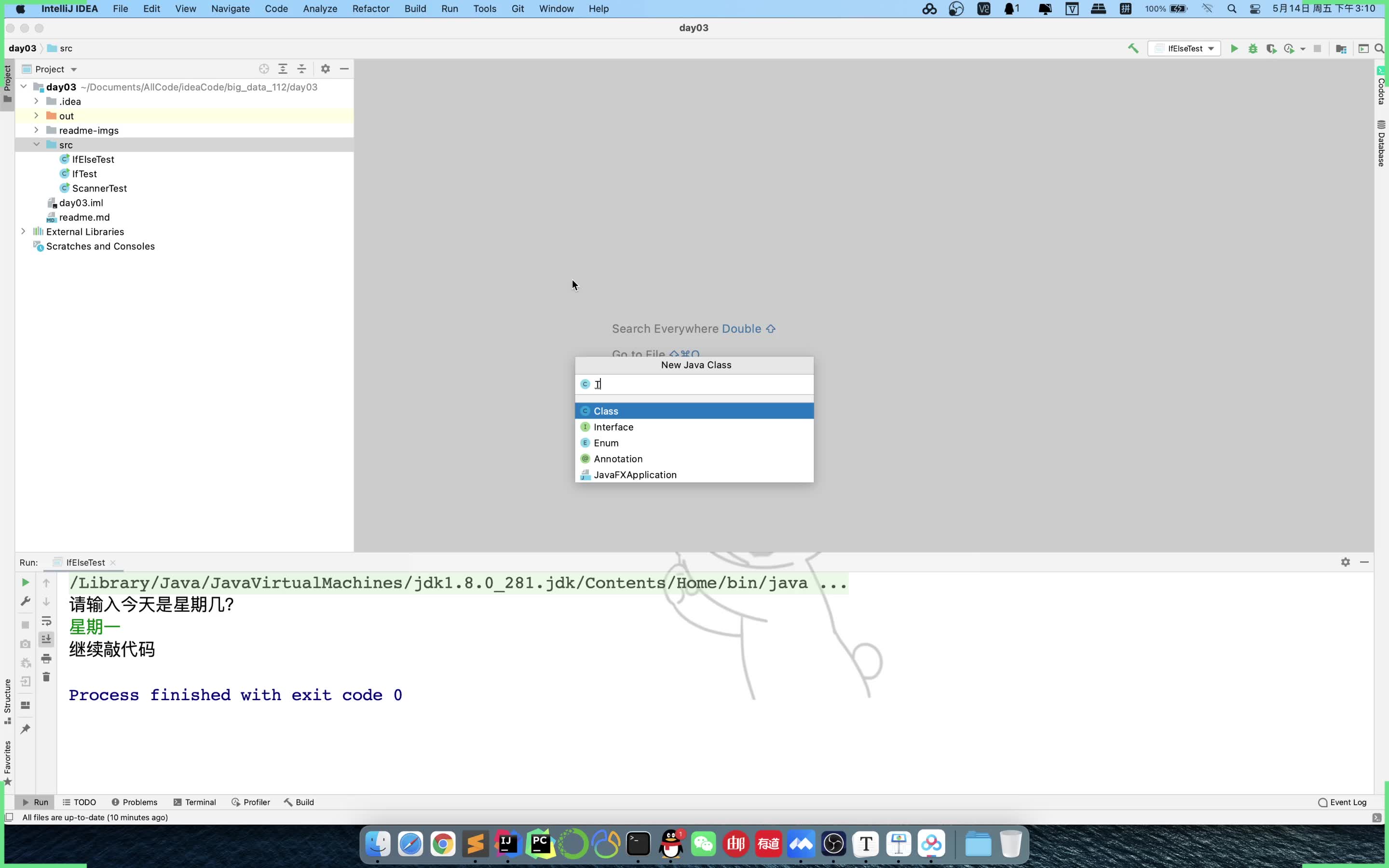1389x868 pixels.
Task: Click the print console output icon
Action: click(x=46, y=658)
